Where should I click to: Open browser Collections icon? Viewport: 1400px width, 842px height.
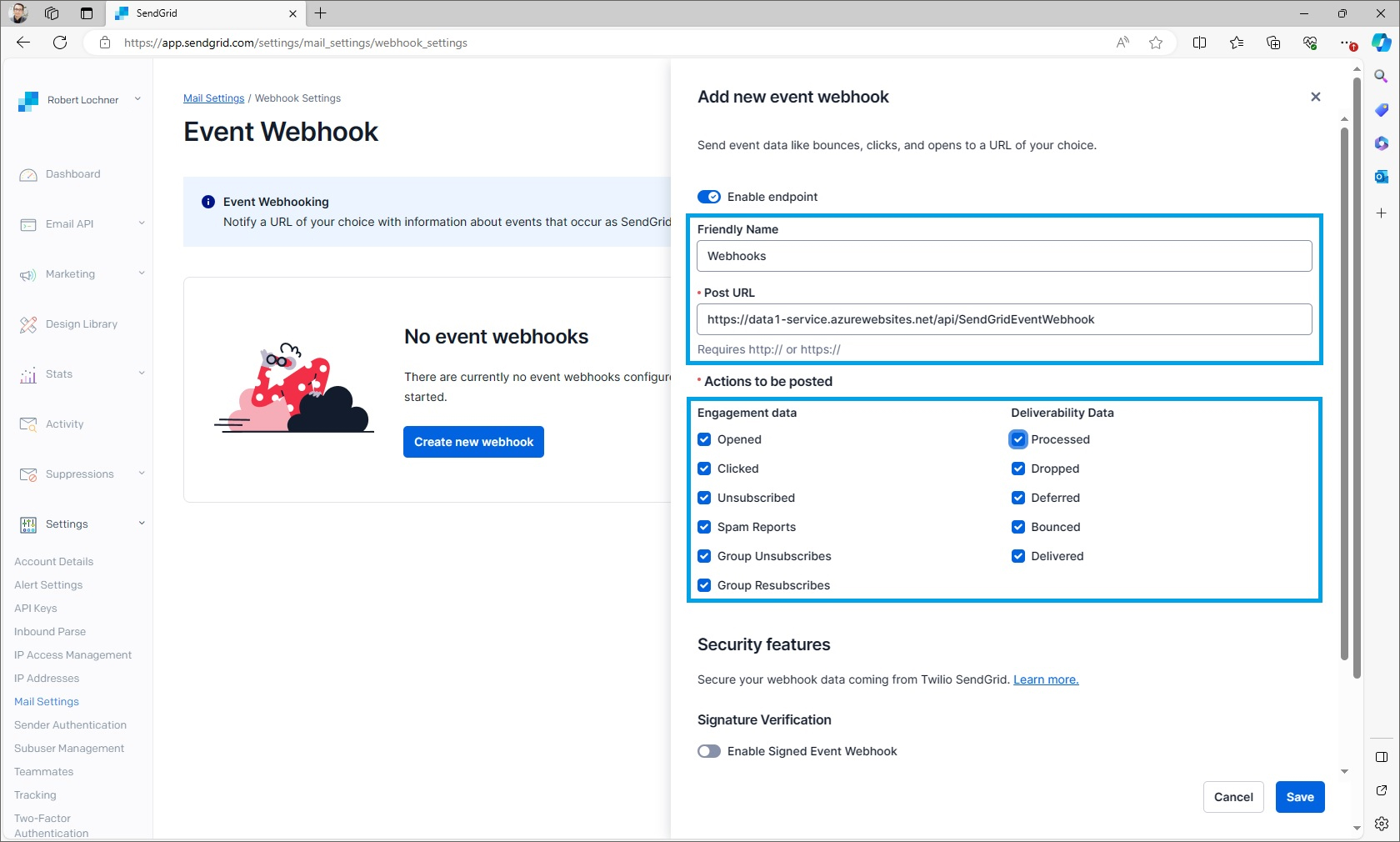click(1273, 43)
